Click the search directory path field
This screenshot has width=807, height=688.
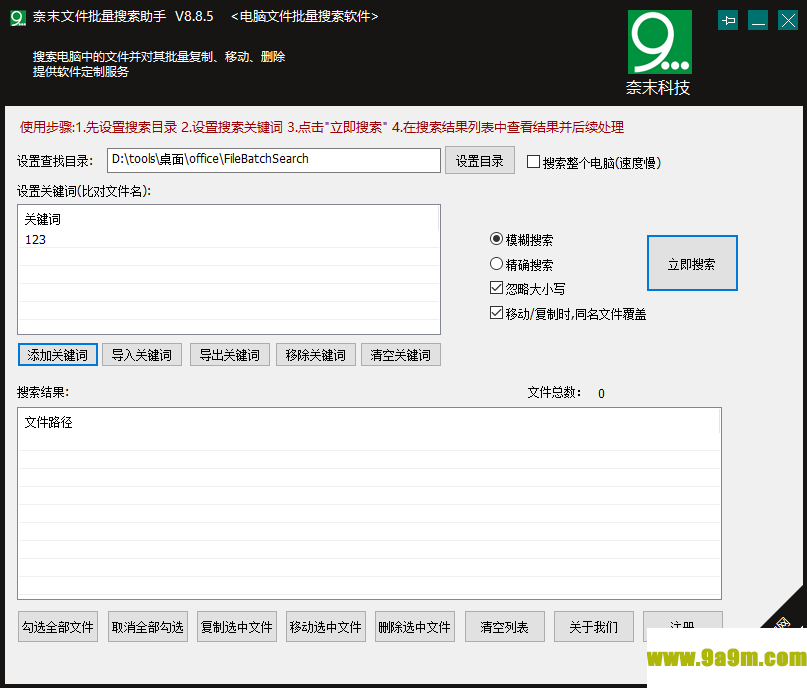click(x=274, y=160)
